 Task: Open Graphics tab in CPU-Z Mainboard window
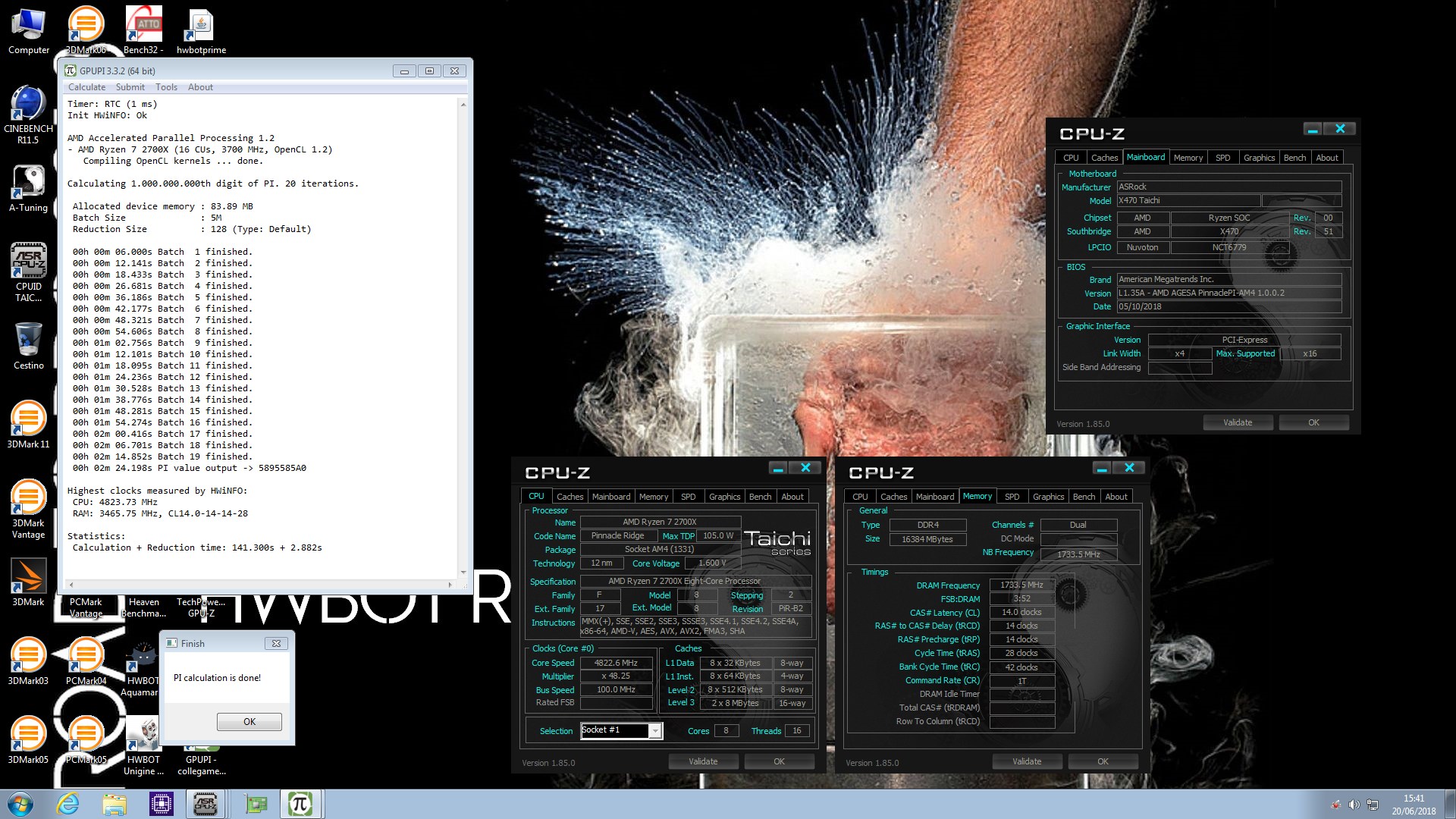[1259, 158]
